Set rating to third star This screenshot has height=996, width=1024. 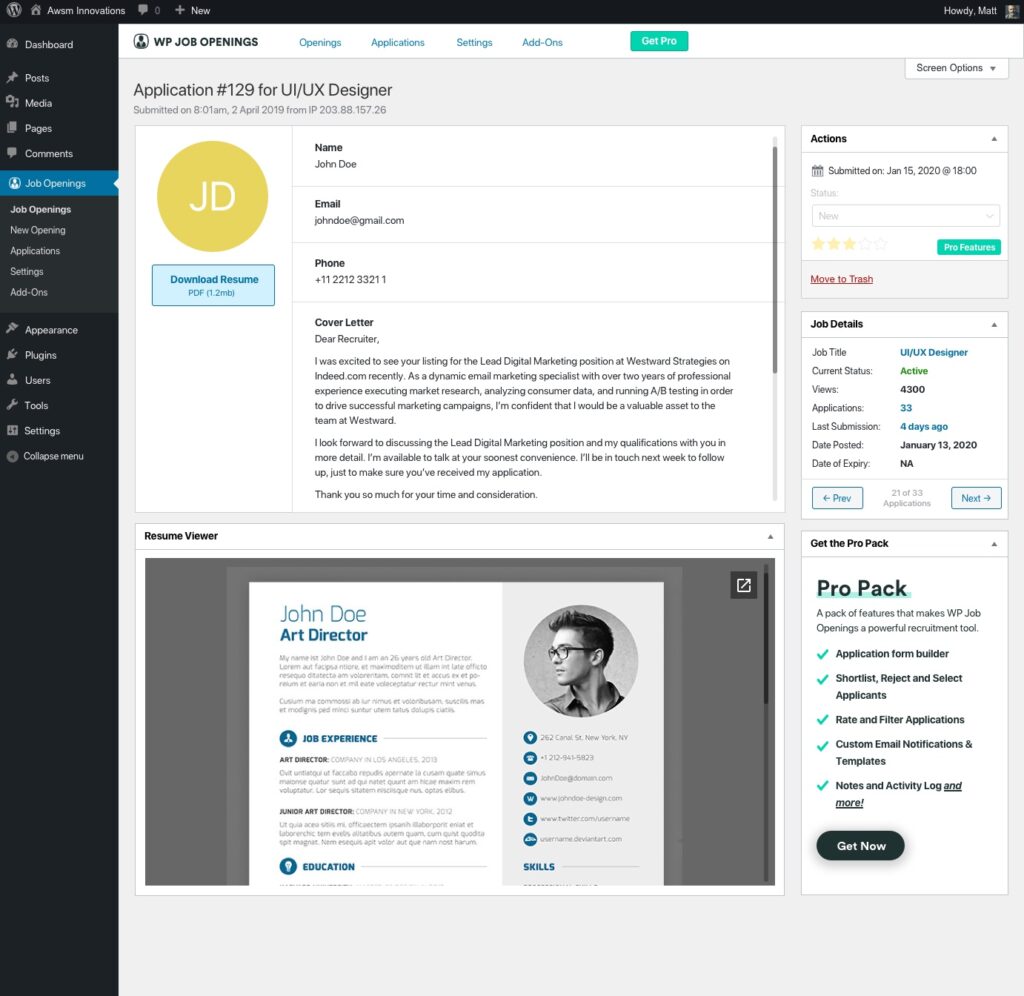(849, 244)
